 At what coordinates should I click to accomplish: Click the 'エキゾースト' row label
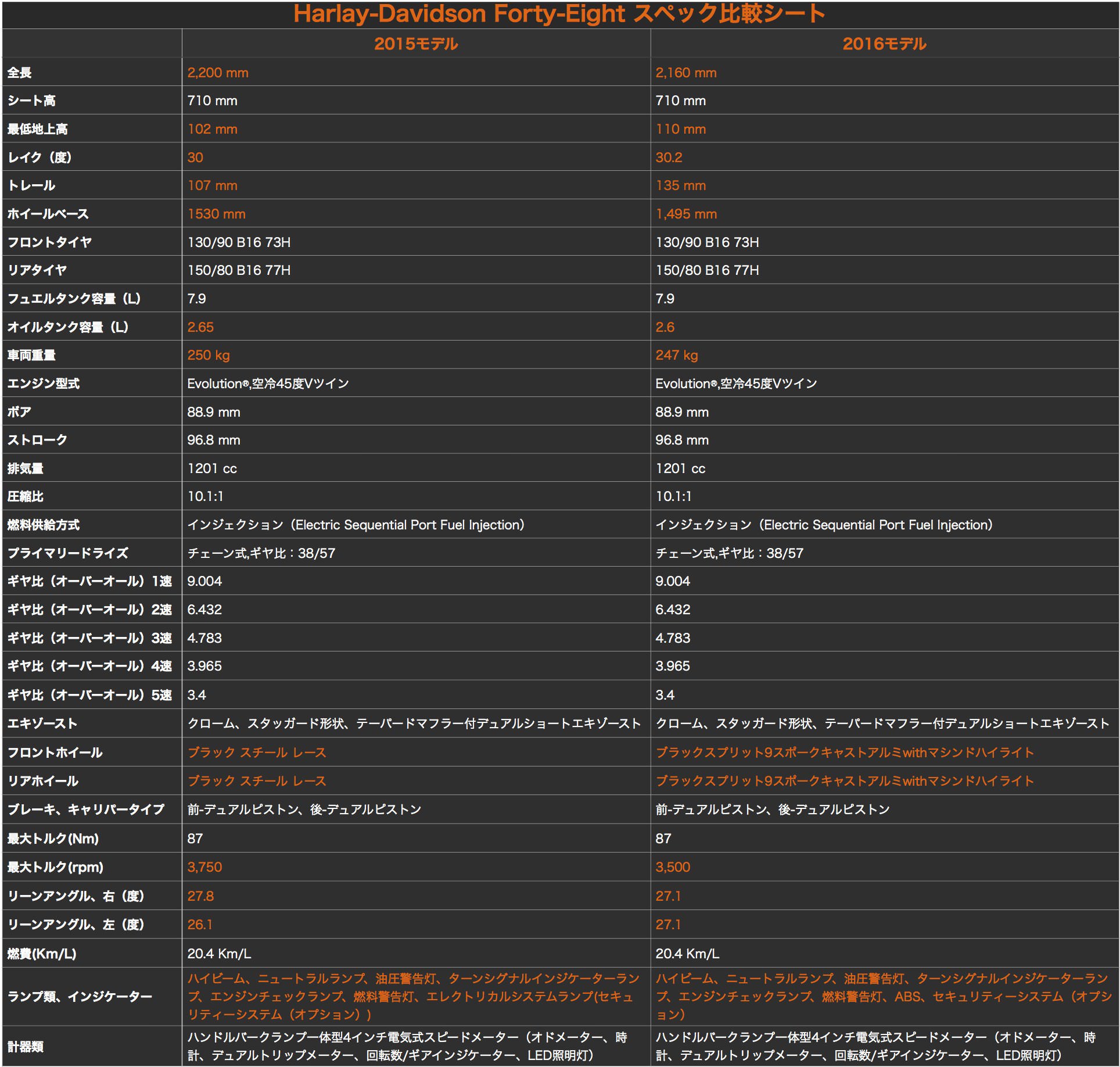pyautogui.click(x=42, y=724)
